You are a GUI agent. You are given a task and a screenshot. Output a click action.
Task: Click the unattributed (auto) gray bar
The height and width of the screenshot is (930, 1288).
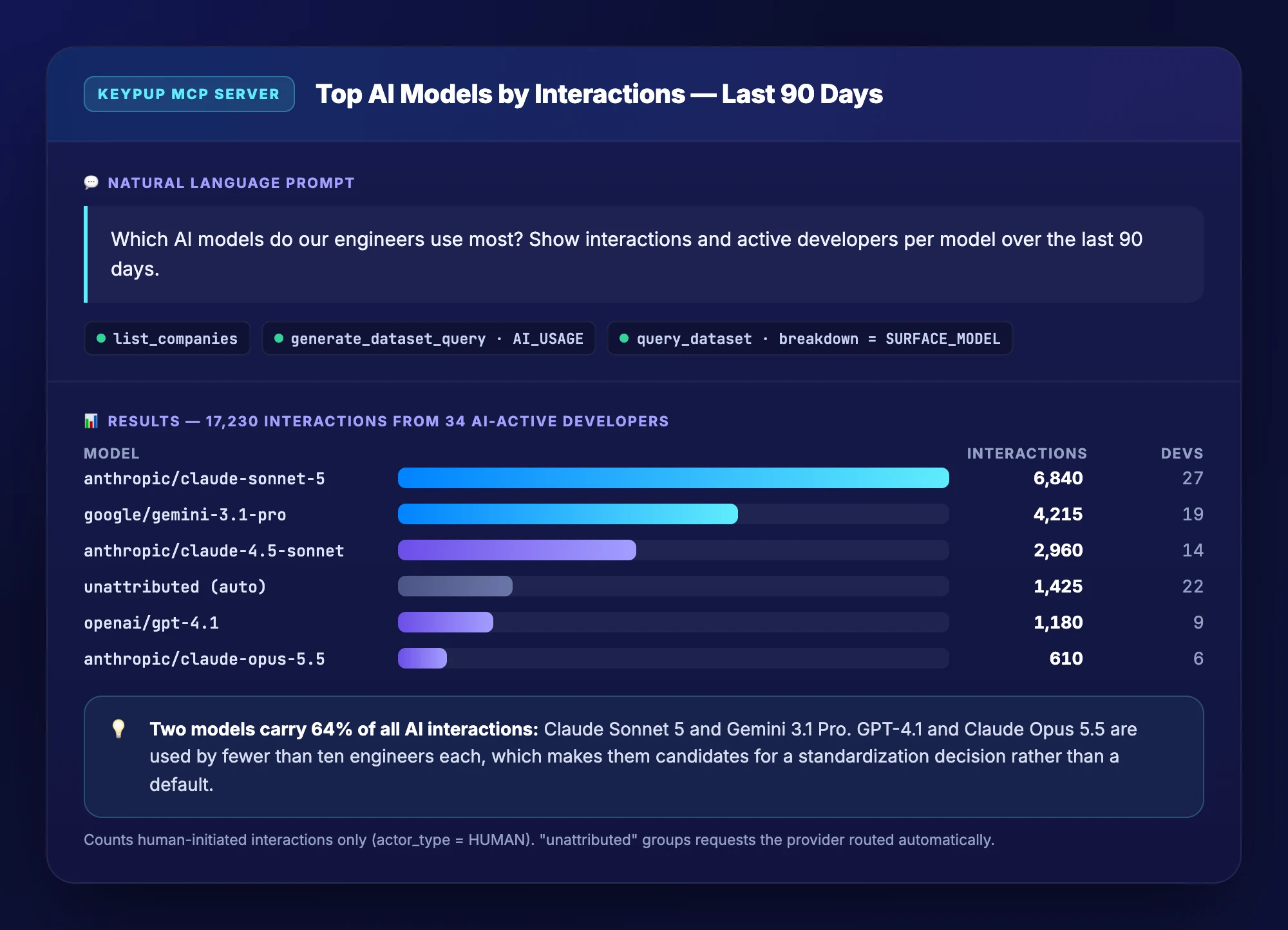pyautogui.click(x=455, y=586)
